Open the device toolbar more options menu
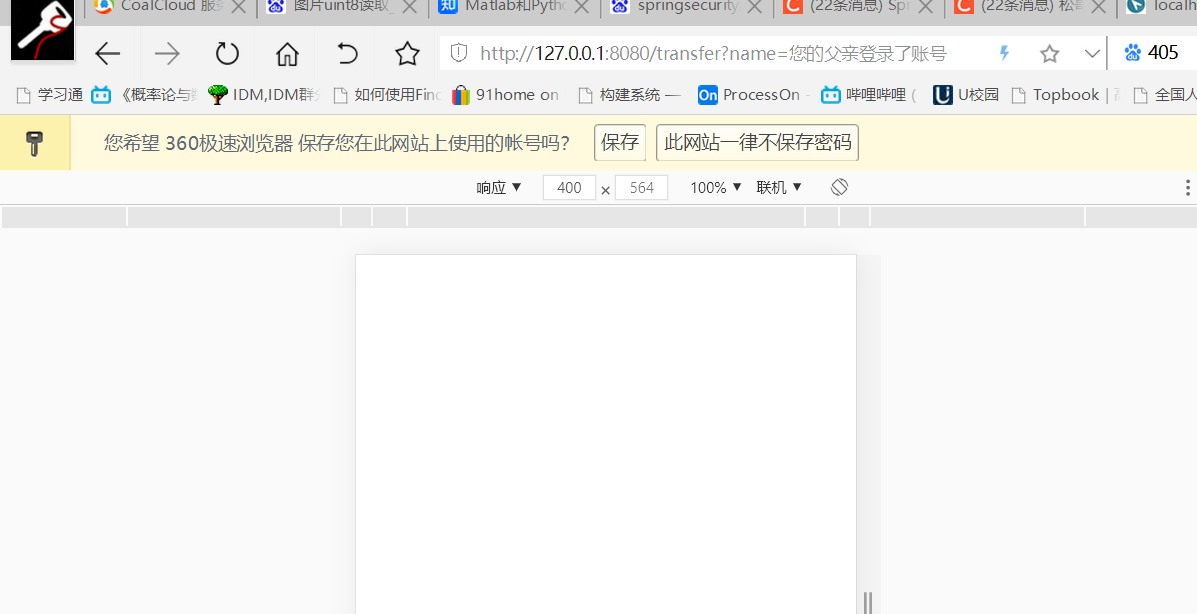1197x614 pixels. [1187, 187]
